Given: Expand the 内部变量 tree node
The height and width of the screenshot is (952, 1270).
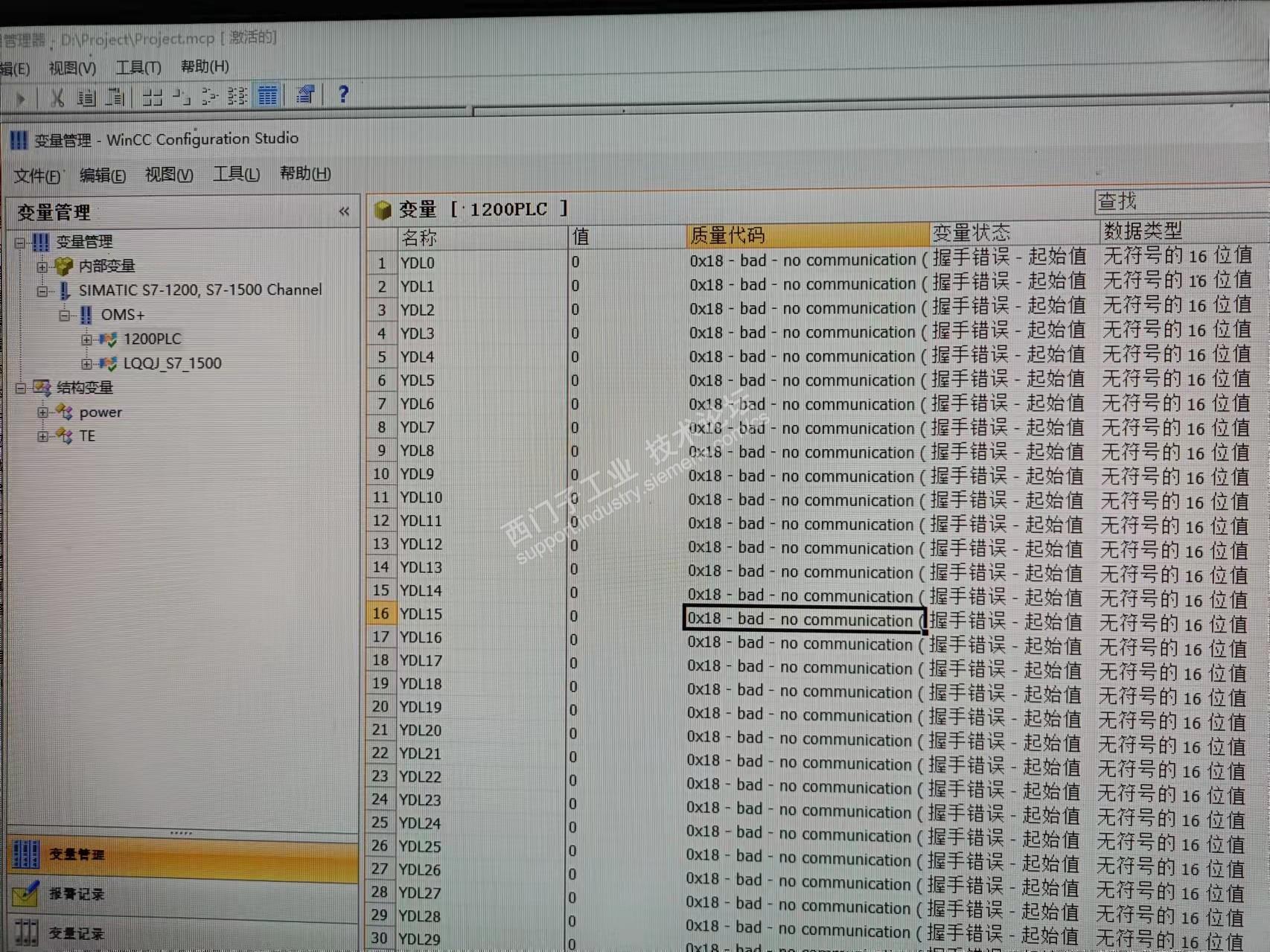Looking at the screenshot, I should (x=42, y=266).
